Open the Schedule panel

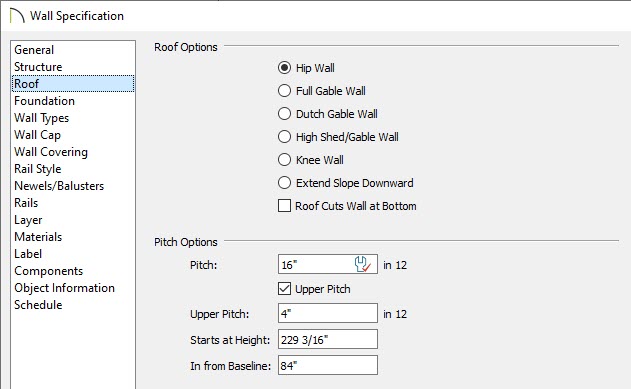pos(73,305)
